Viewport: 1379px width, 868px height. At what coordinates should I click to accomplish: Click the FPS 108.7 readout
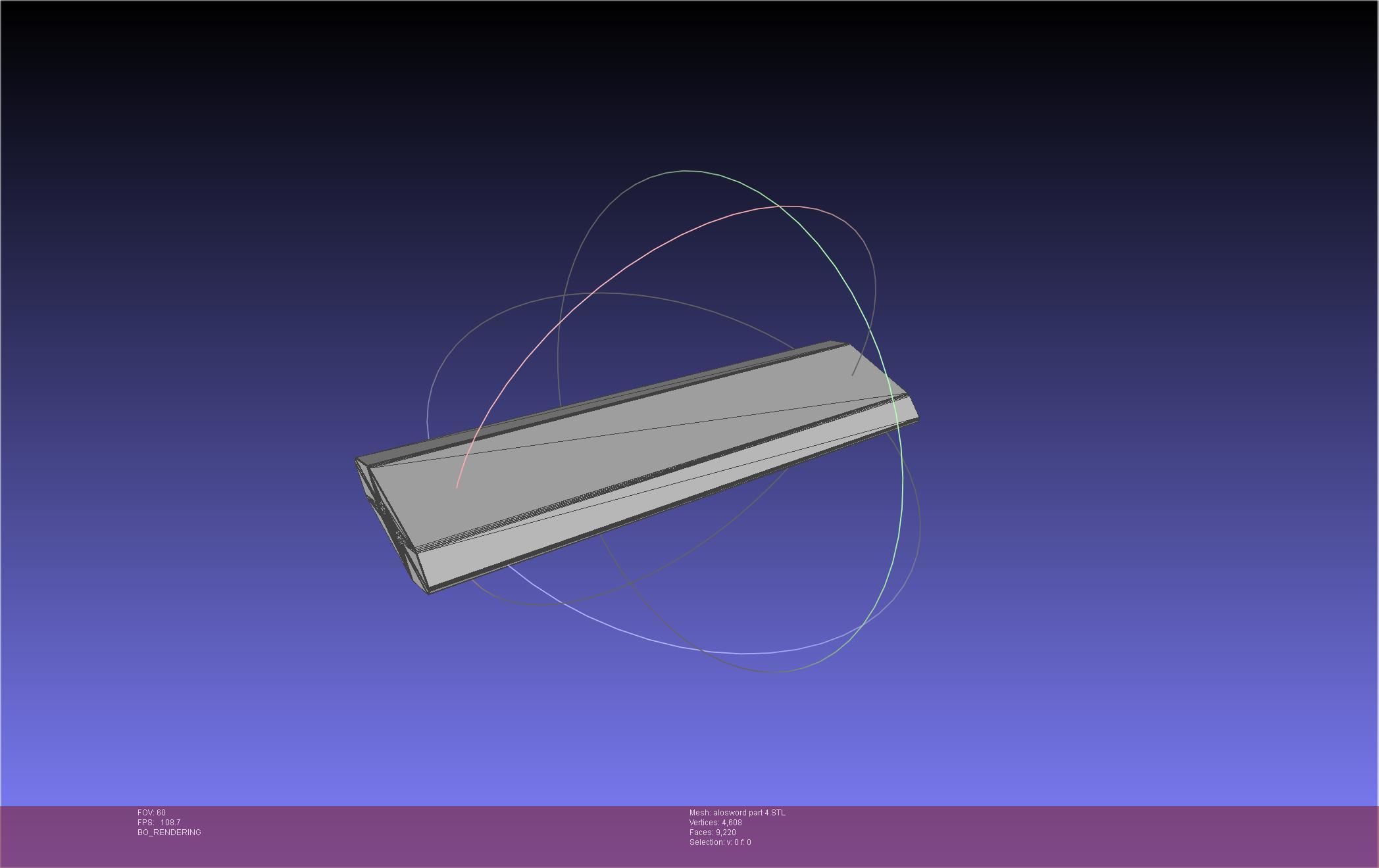tap(159, 823)
